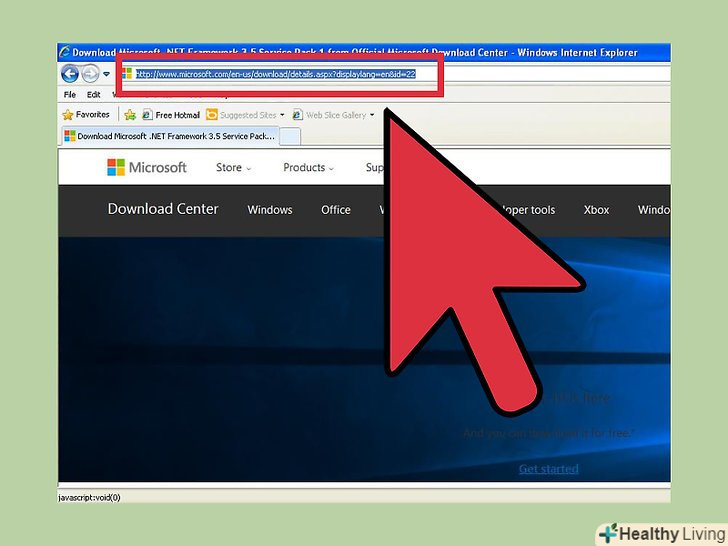Click the Microsoft logo on the page
Image resolution: width=728 pixels, height=546 pixels.
click(147, 167)
